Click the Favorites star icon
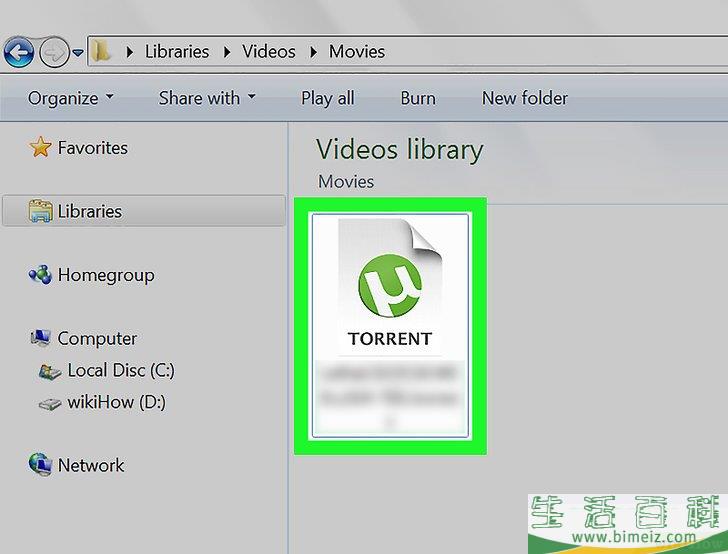Screen dimensions: 728x554 pos(40,147)
